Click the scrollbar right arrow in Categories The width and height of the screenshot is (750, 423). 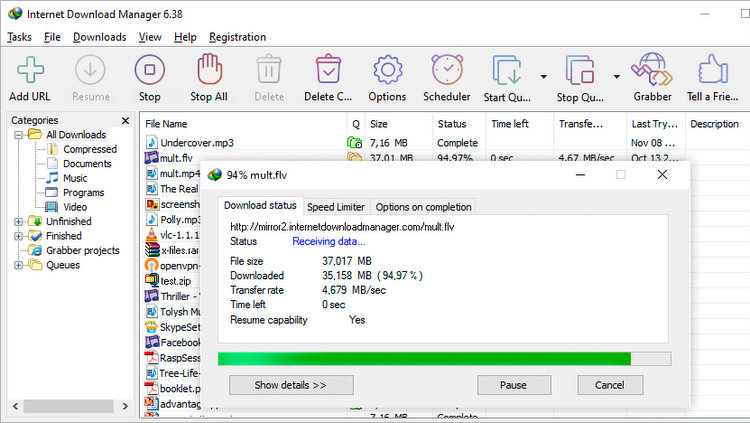point(125,406)
